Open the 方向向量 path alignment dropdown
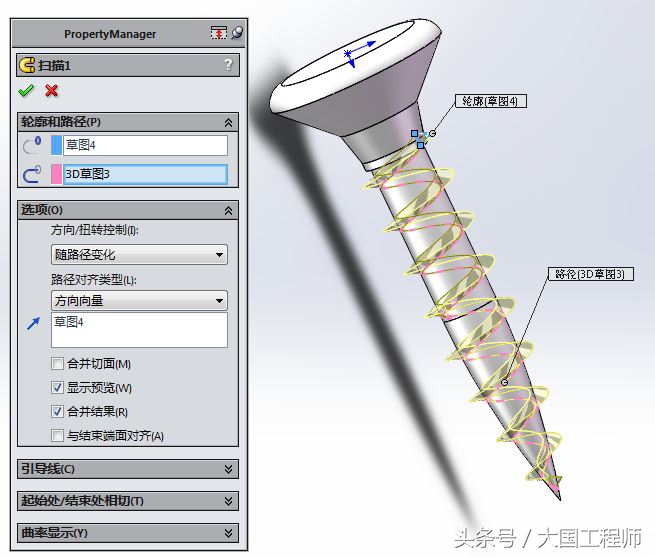This screenshot has width=655, height=557. (139, 300)
